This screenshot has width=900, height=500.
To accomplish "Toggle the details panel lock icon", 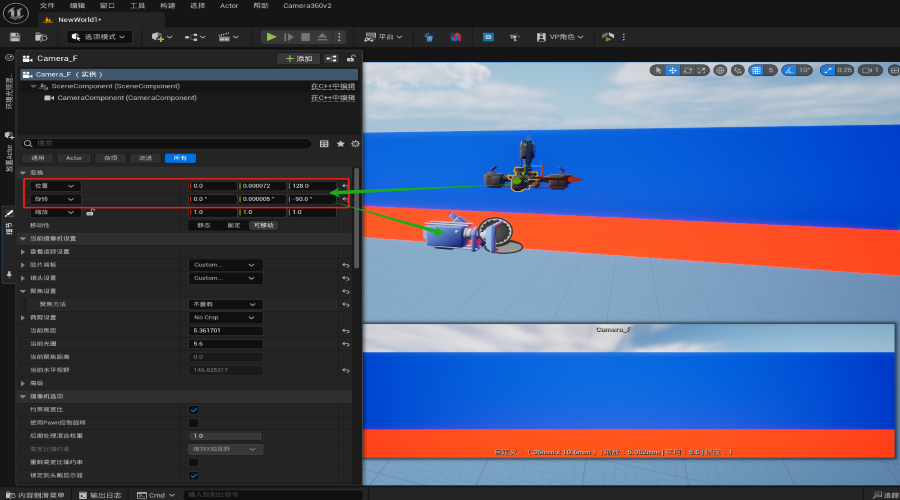I will click(x=351, y=59).
